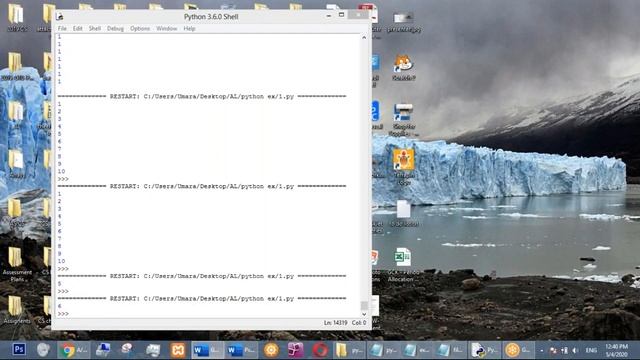Click the output line '10' above the first prompt
The width and height of the screenshot is (640, 360).
(x=61, y=171)
